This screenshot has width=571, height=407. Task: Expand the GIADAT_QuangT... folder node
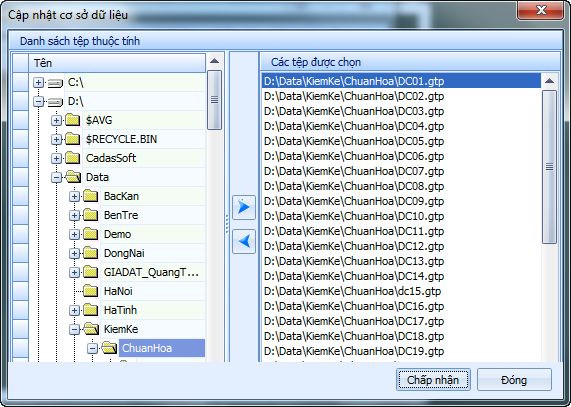click(74, 272)
